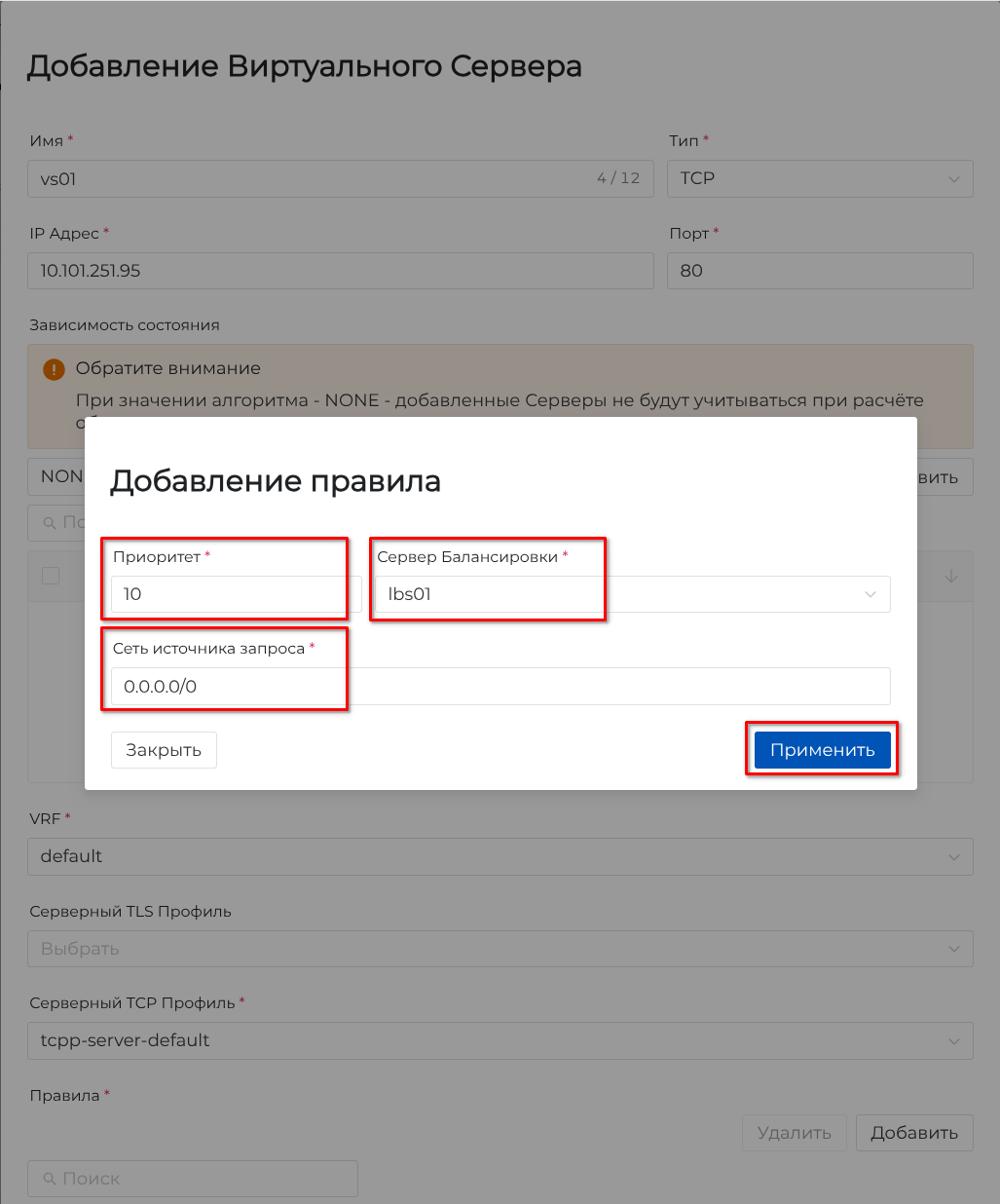The width and height of the screenshot is (1000, 1204).
Task: Click chevron in Серверный TCP Профиль field
Action: 953,1041
